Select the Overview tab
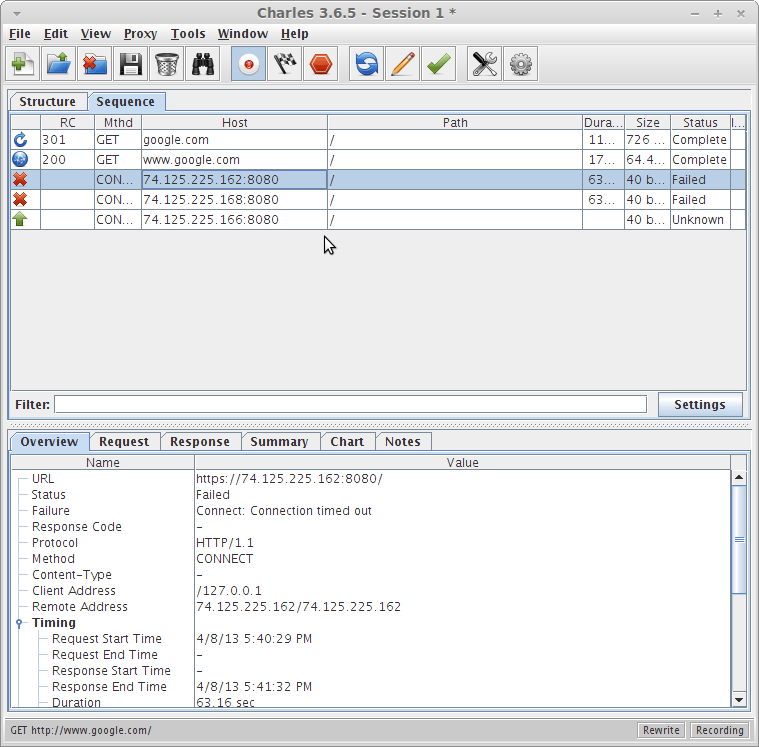Screen dimensions: 759x747 (49, 442)
